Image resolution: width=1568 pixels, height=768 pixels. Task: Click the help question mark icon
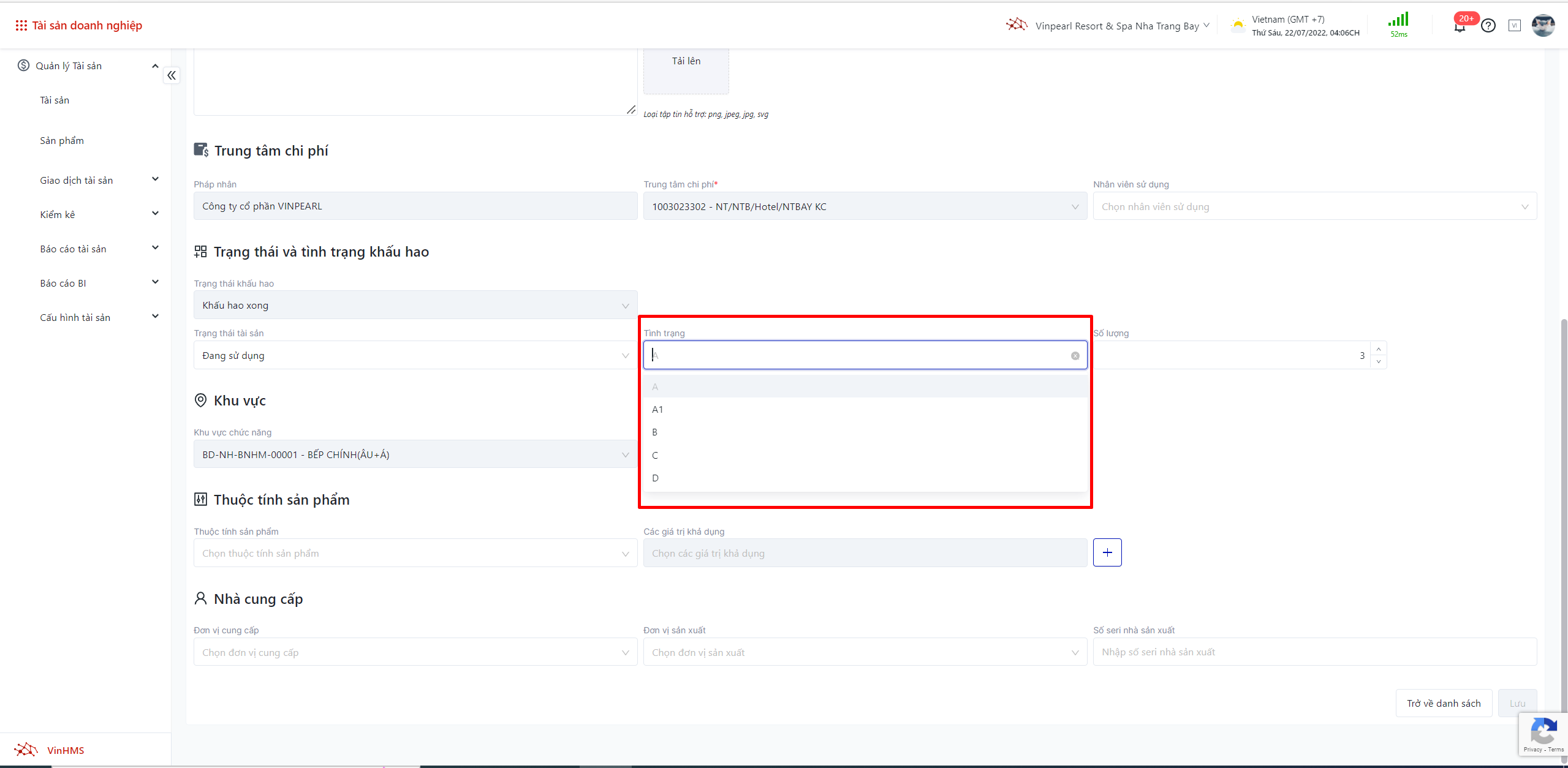pos(1488,26)
